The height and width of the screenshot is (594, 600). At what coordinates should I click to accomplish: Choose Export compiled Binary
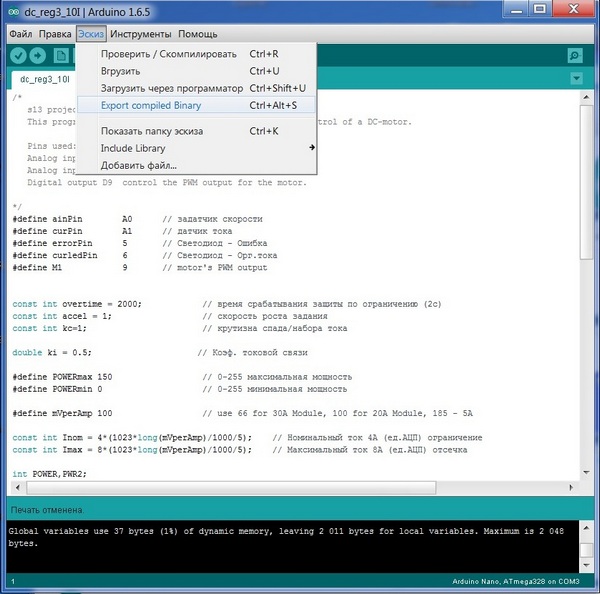[x=149, y=105]
